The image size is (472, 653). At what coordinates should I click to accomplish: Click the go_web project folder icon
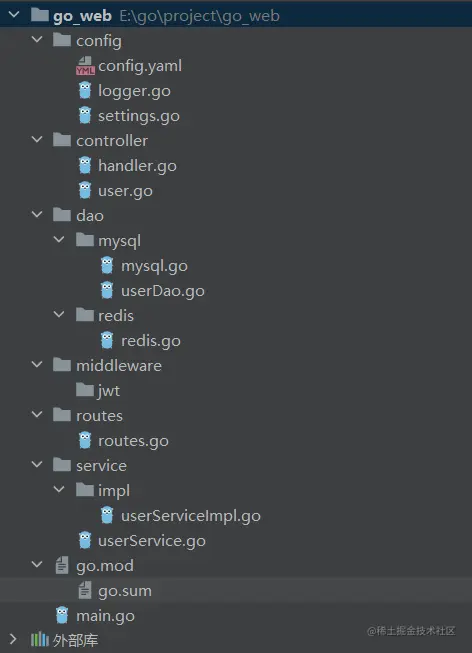tap(40, 15)
